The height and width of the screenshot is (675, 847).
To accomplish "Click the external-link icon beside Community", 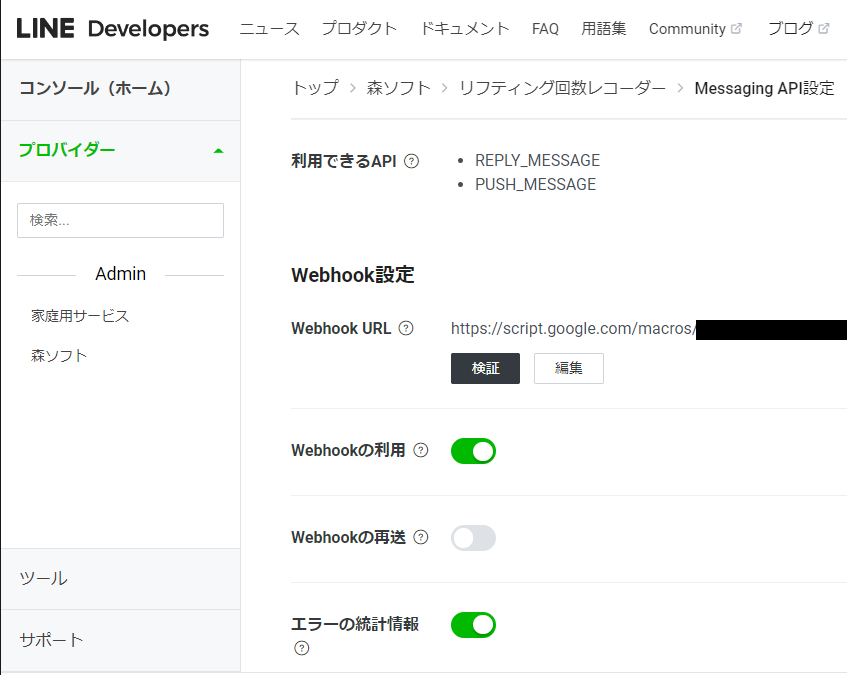I will pos(736,28).
